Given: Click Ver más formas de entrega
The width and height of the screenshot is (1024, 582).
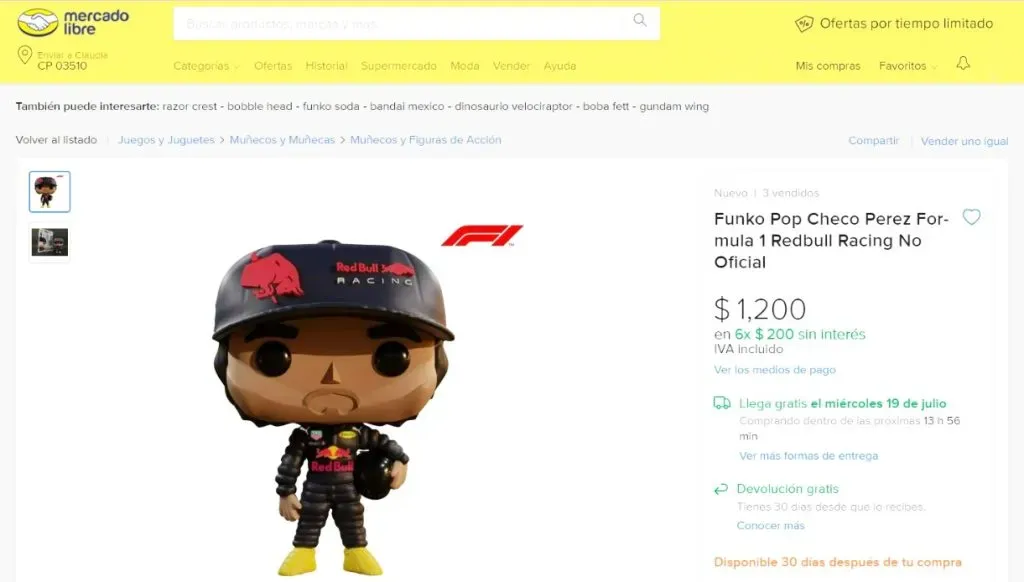Looking at the screenshot, I should [x=808, y=456].
